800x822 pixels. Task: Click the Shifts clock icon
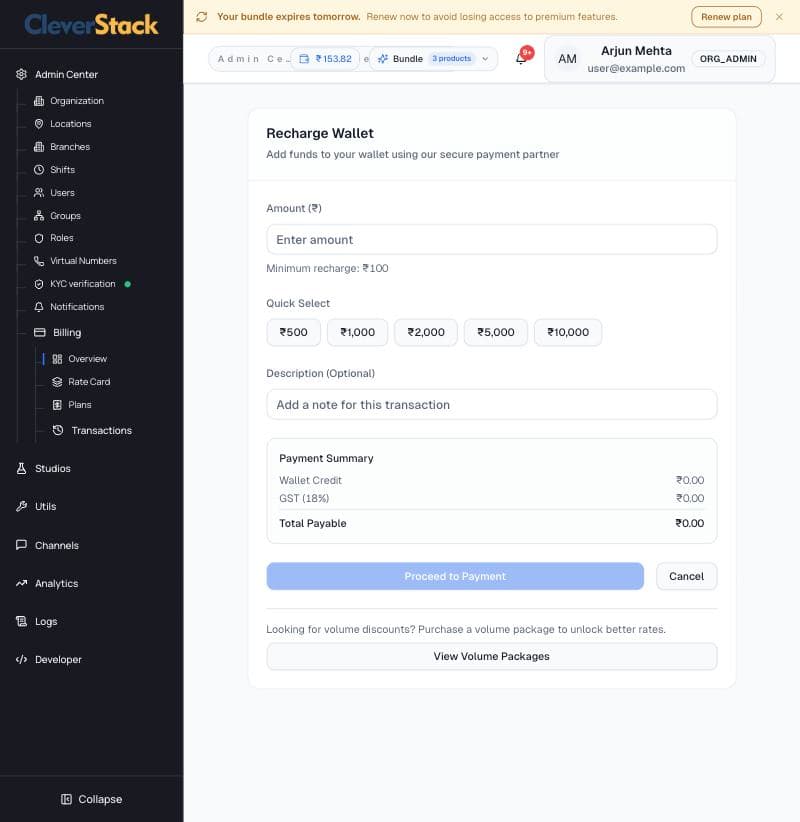click(39, 170)
